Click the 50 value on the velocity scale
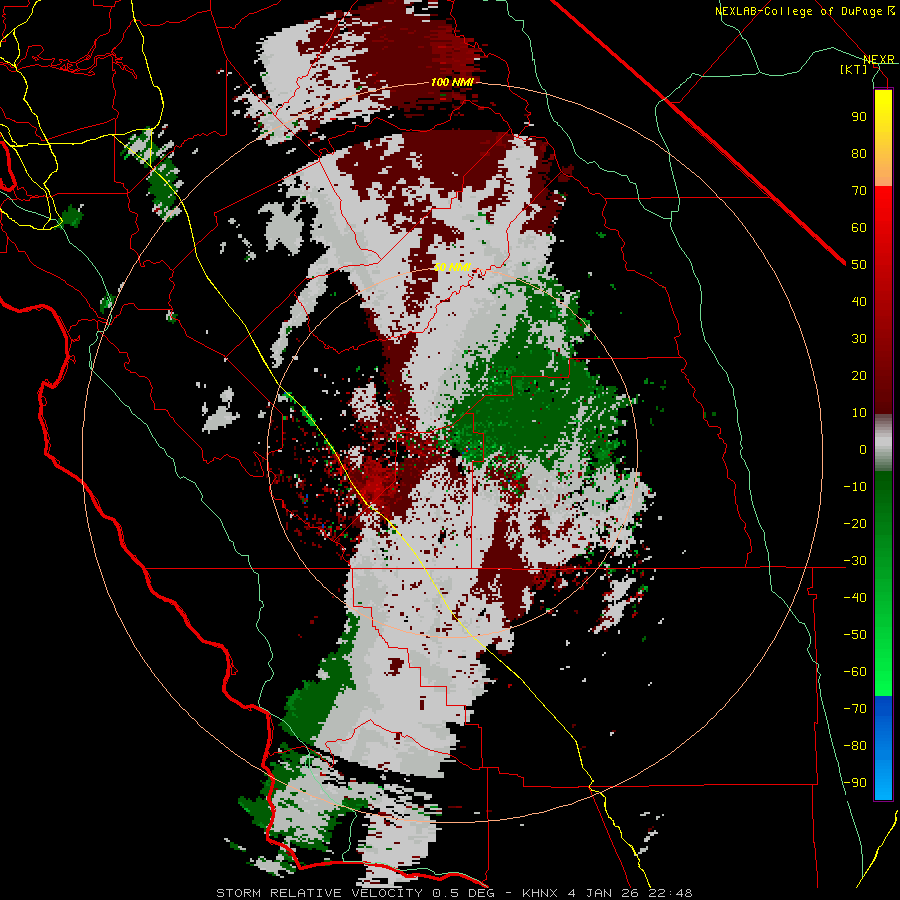The width and height of the screenshot is (900, 900). pyautogui.click(x=859, y=265)
